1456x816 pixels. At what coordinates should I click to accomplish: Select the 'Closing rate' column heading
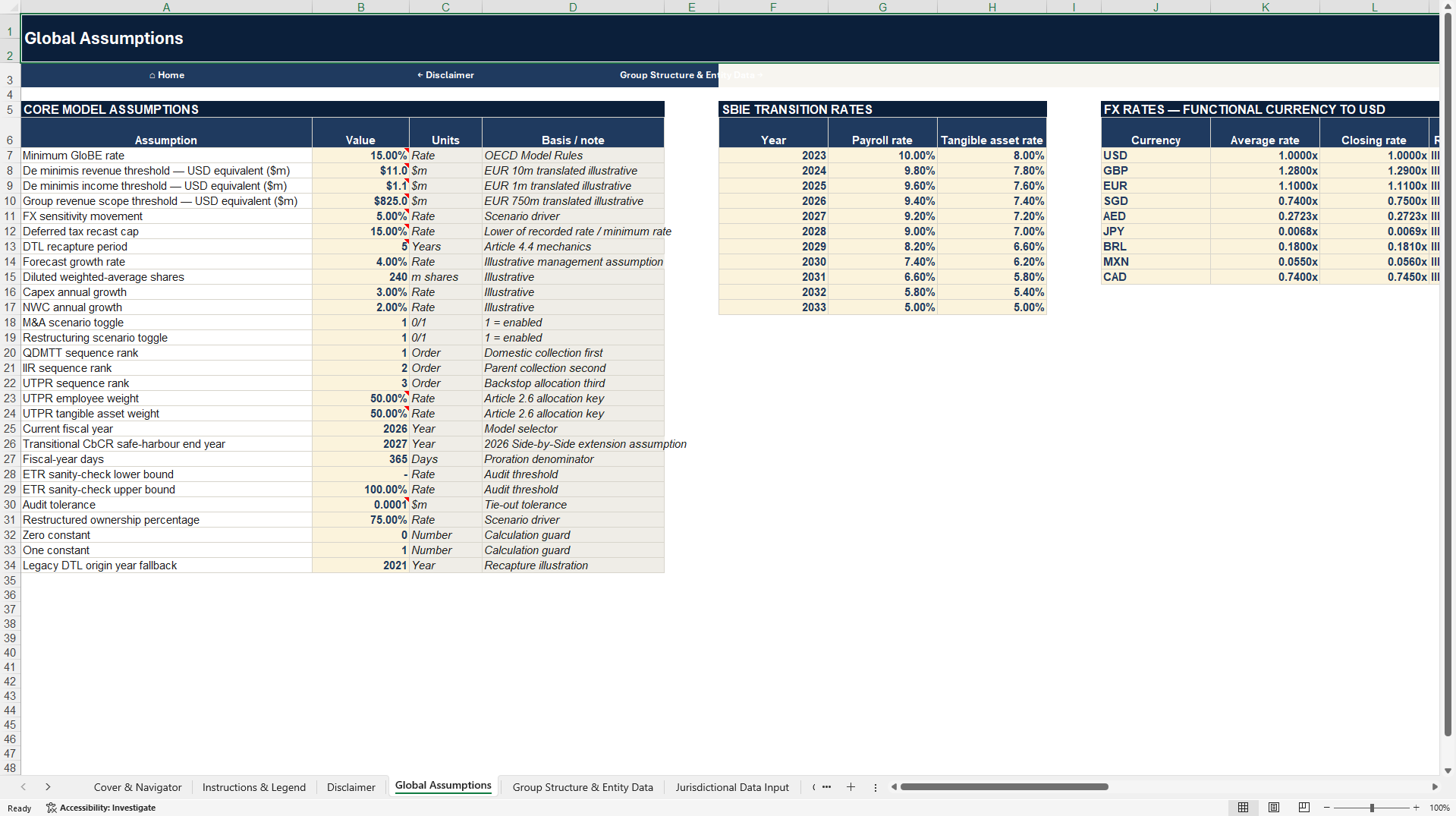1374,133
